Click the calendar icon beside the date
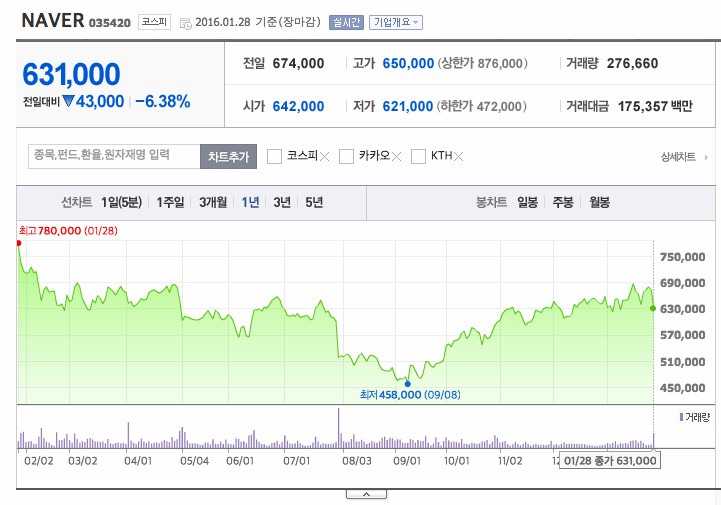Screen dimensions: 721x505 click(185, 22)
